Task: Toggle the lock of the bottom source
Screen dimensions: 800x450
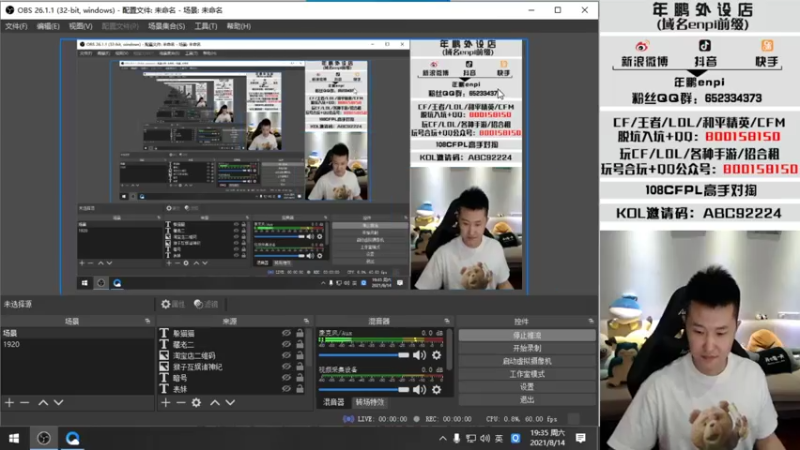Action: [300, 389]
